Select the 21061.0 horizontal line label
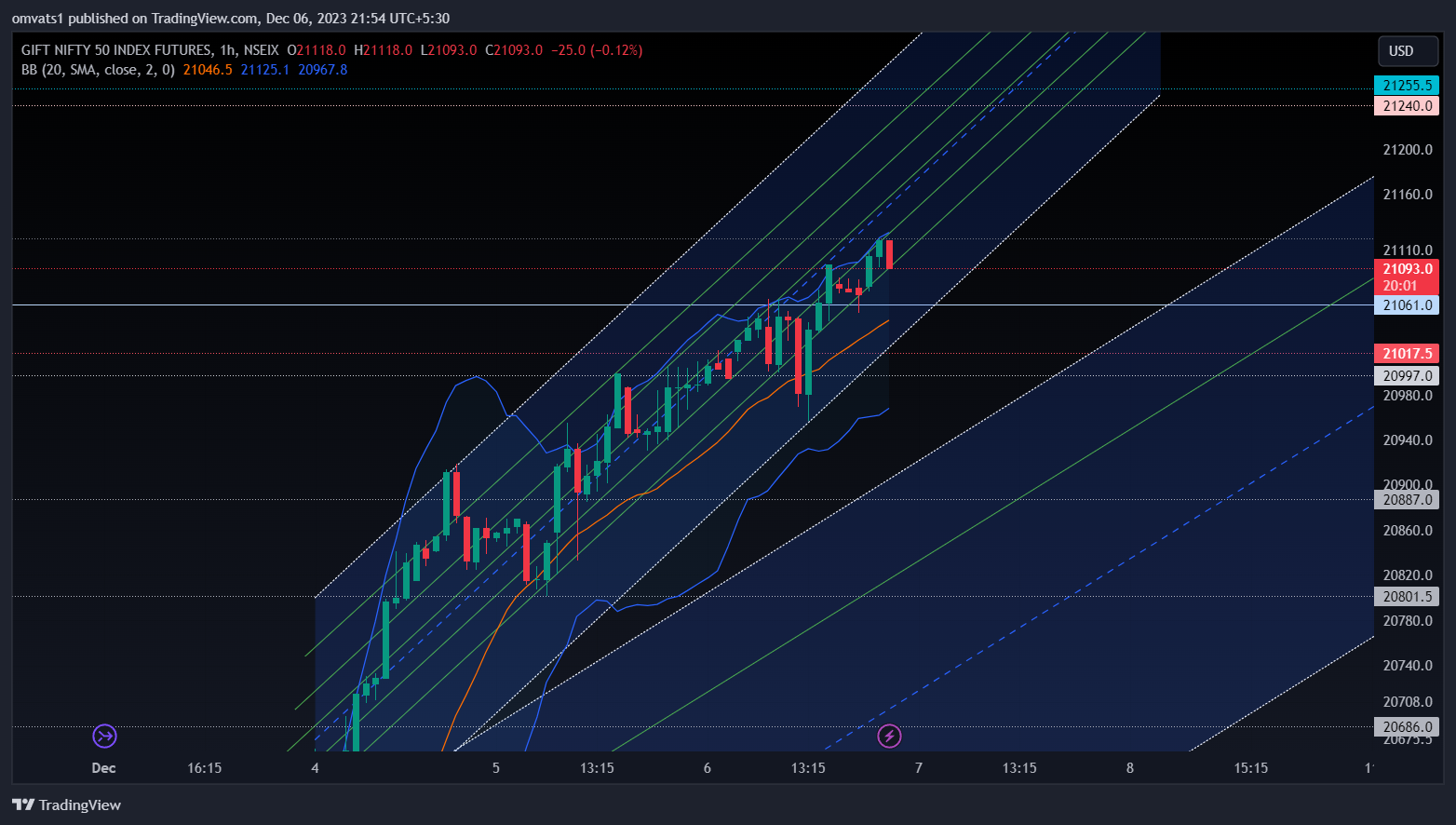The height and width of the screenshot is (825, 1456). pos(1407,305)
